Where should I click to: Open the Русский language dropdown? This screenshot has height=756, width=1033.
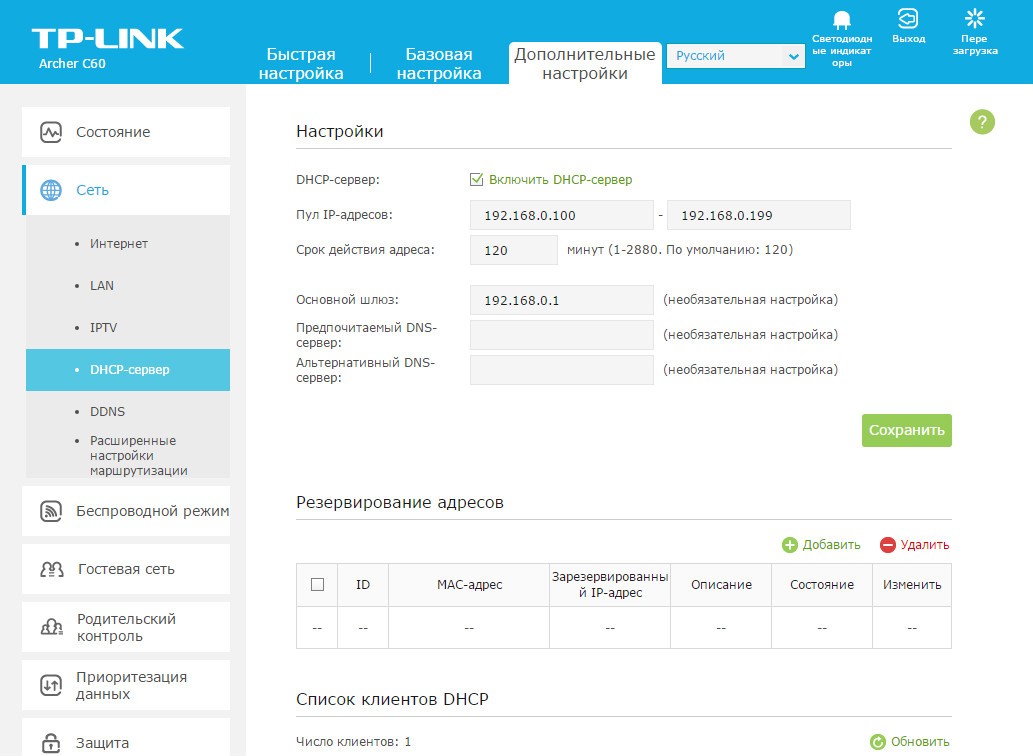point(735,57)
